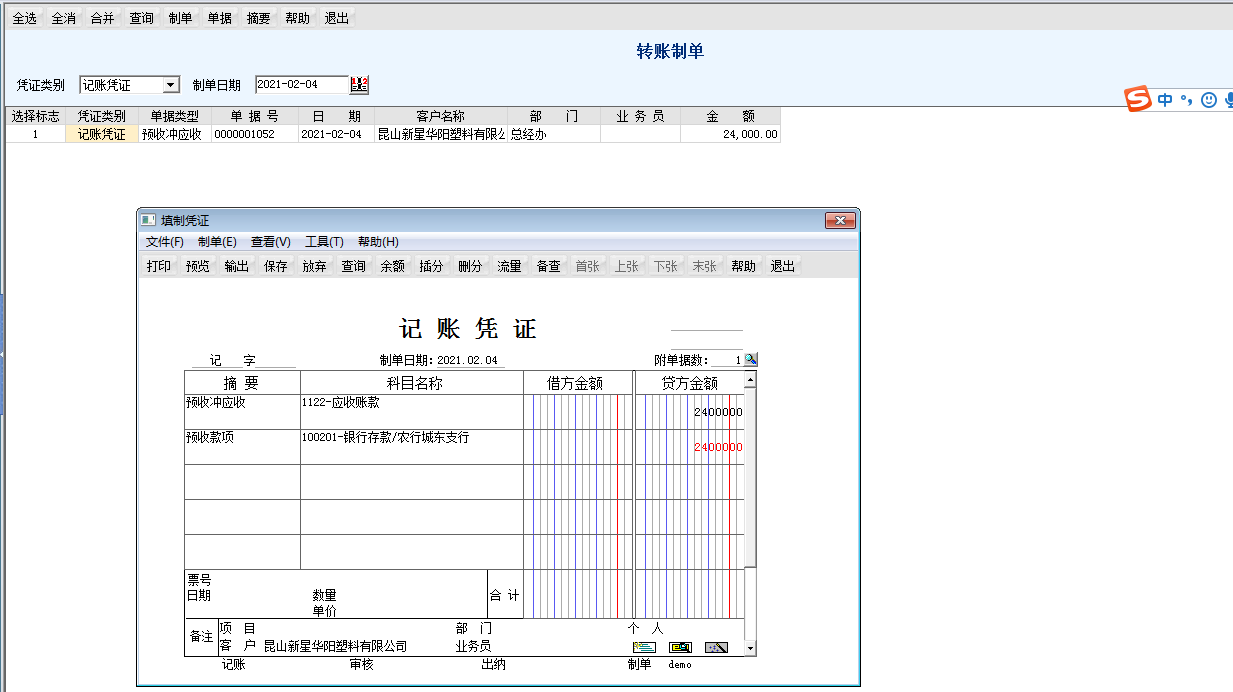
Task: Click 全选 in the main toolbar
Action: click(x=24, y=18)
